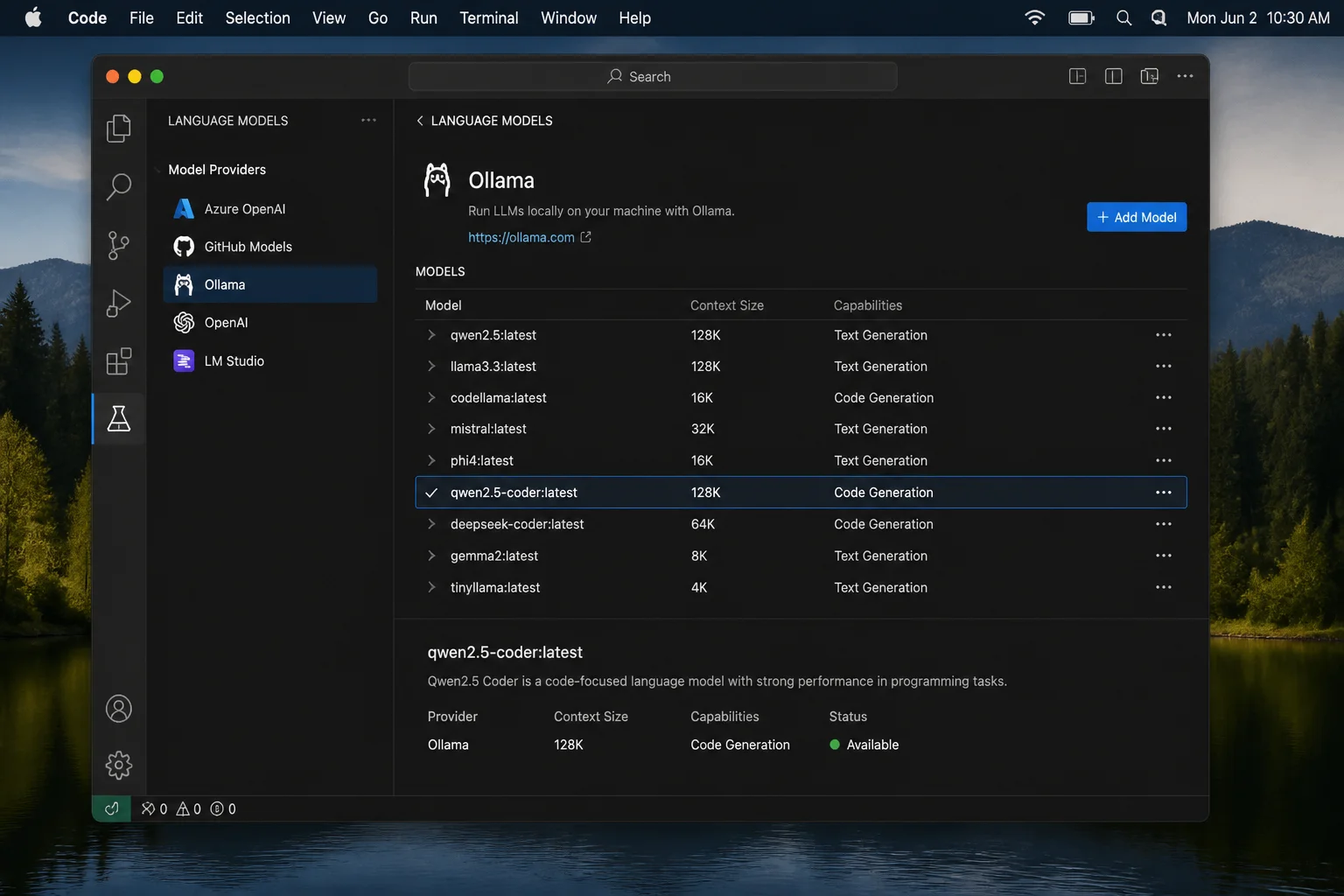Expand the codellama:latest model row

[x=431, y=398]
